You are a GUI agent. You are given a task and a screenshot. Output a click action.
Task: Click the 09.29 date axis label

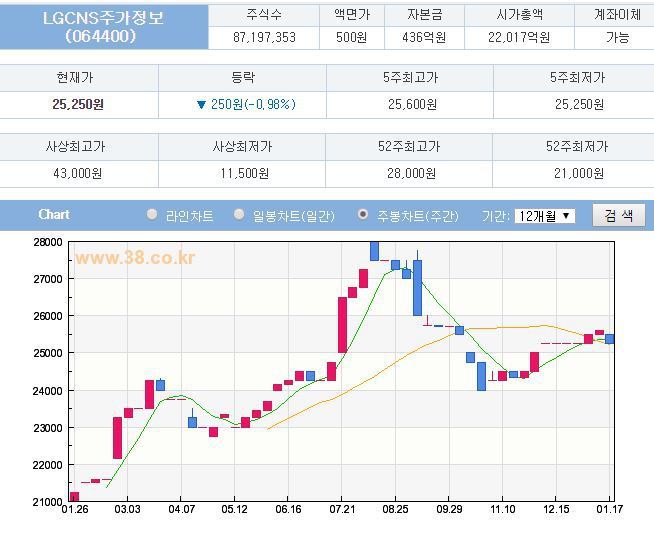(449, 509)
